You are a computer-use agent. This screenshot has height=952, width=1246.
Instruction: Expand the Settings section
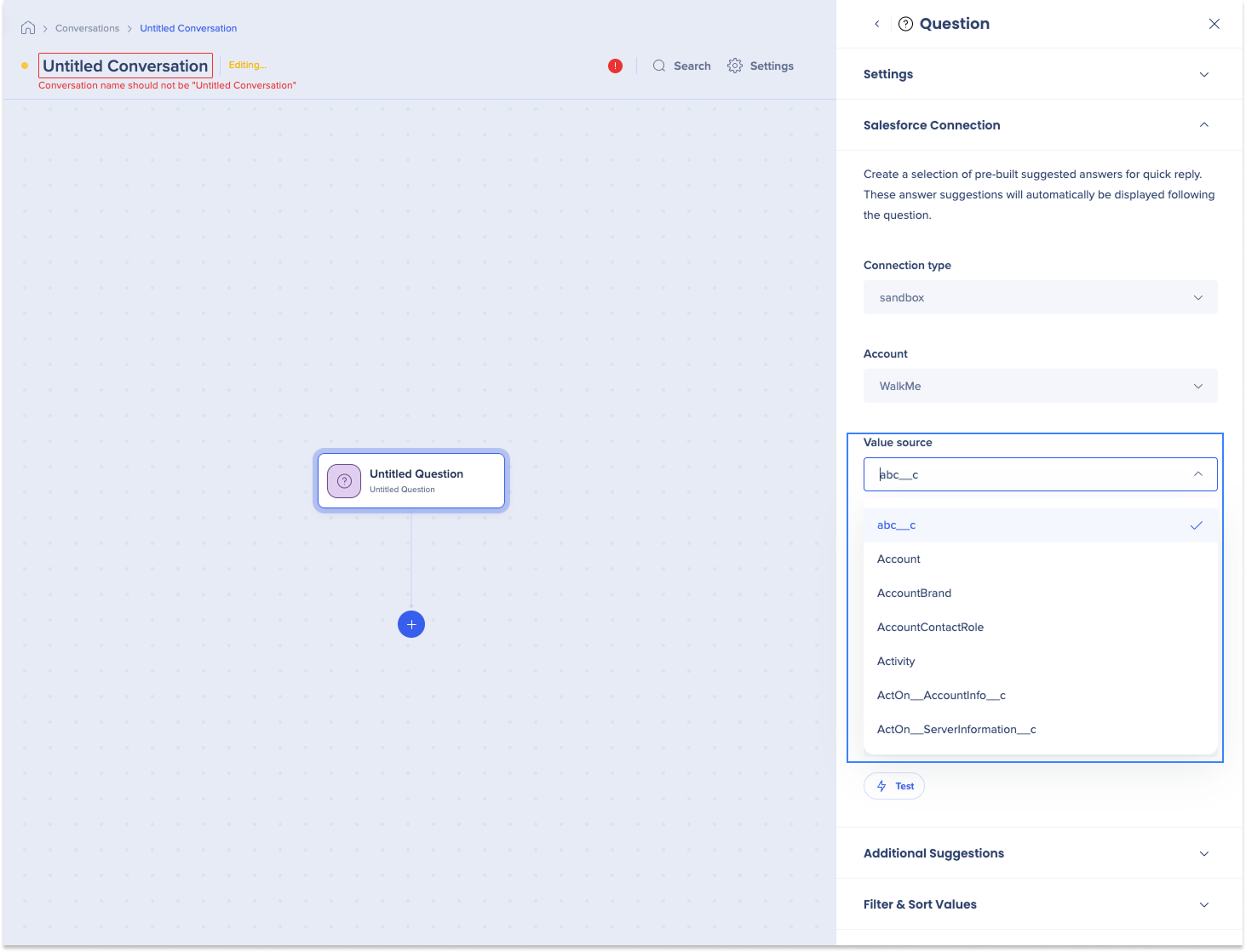[x=1039, y=74]
